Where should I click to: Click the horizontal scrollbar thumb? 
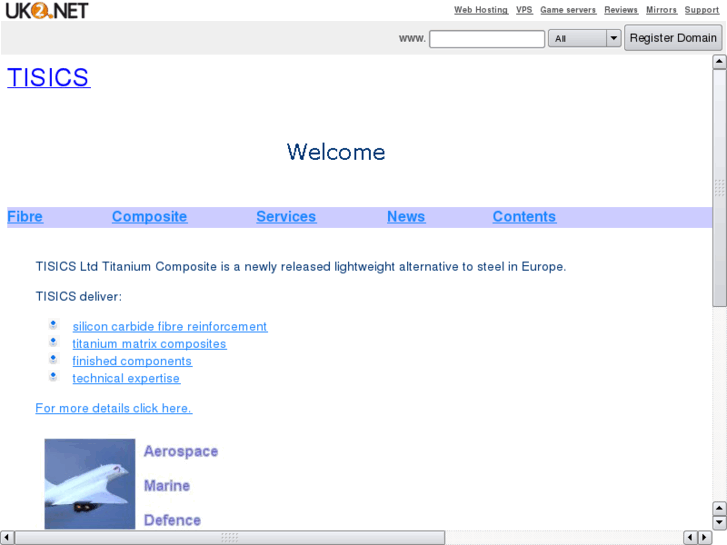pos(230,538)
